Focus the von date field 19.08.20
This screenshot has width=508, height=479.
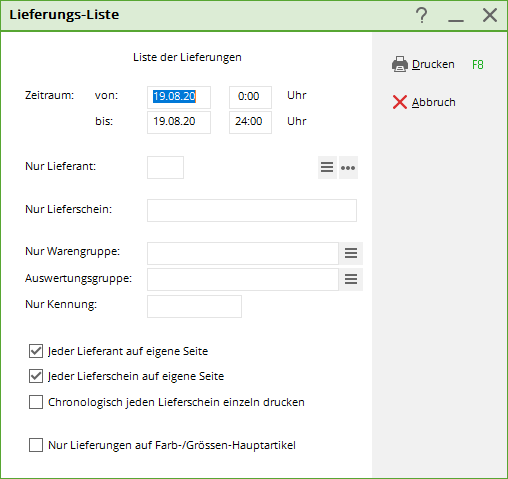click(x=179, y=97)
